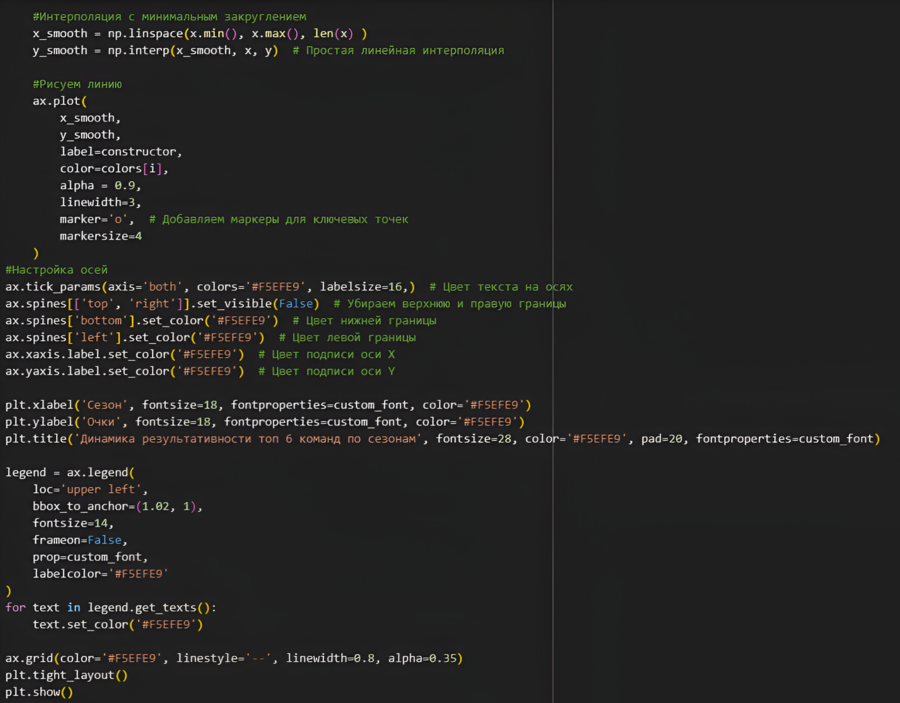This screenshot has height=703, width=900.
Task: Click the 'markersize=4' argument
Action: coord(100,236)
